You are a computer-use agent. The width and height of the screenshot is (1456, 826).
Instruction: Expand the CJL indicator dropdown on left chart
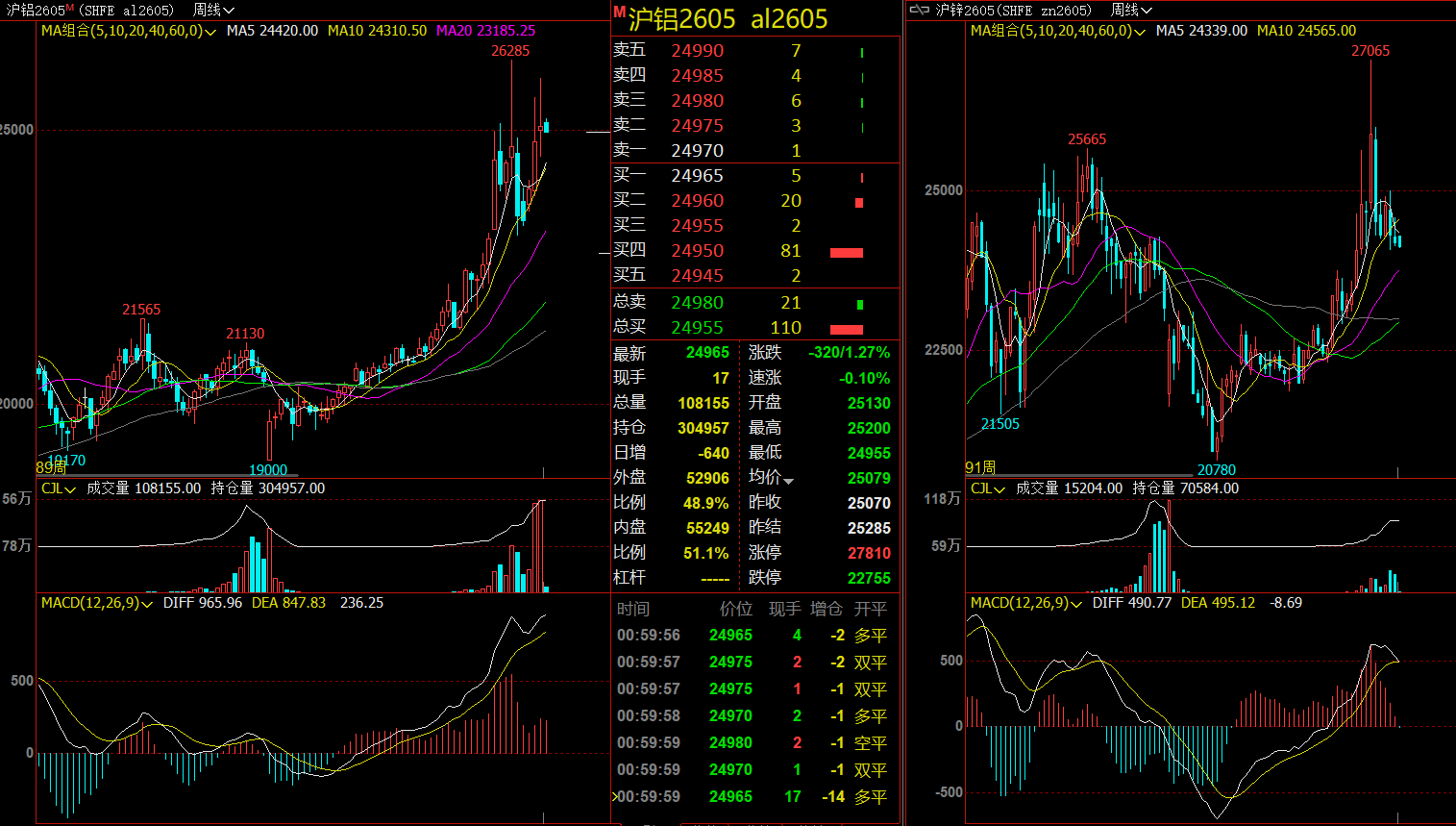click(x=70, y=489)
